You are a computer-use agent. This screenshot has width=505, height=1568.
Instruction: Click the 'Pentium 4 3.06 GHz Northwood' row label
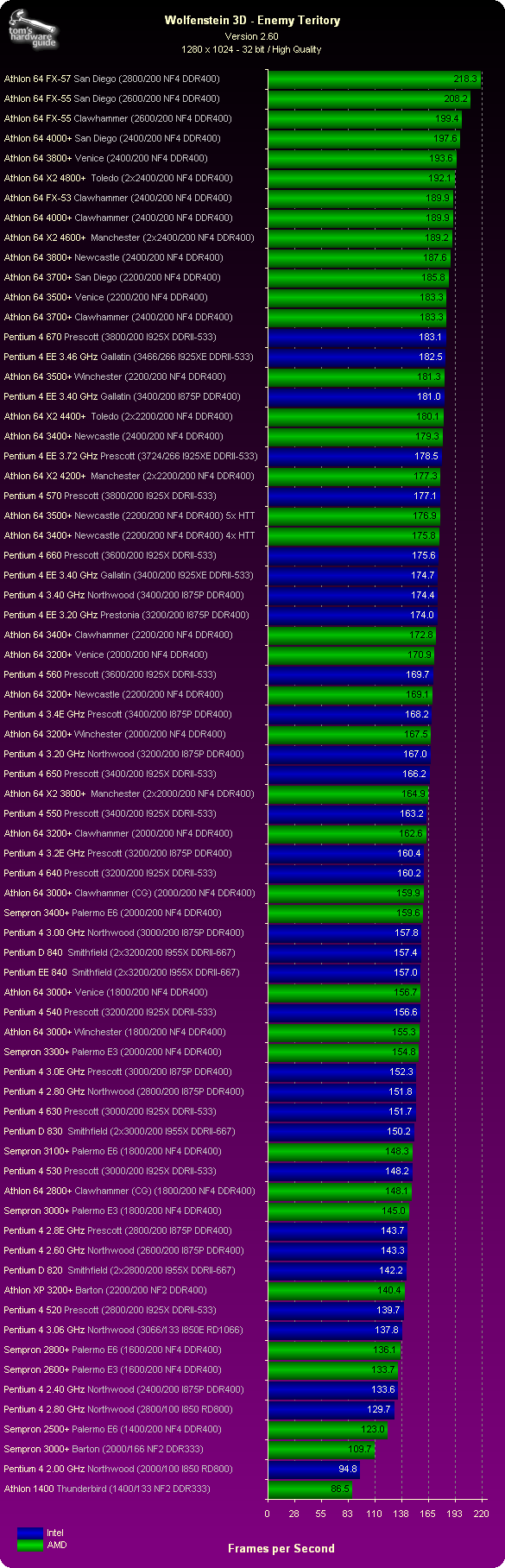coord(123,1330)
